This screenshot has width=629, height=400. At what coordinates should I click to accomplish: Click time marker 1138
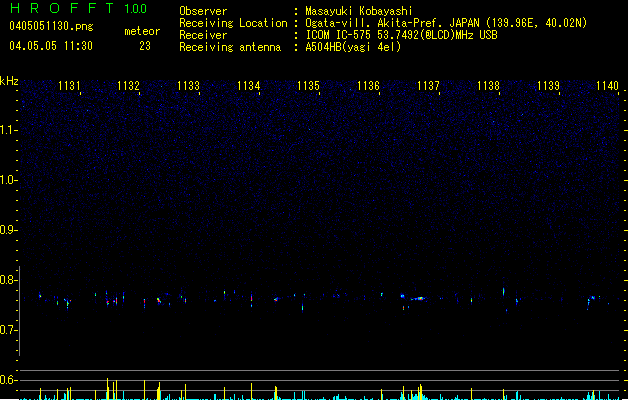point(489,86)
